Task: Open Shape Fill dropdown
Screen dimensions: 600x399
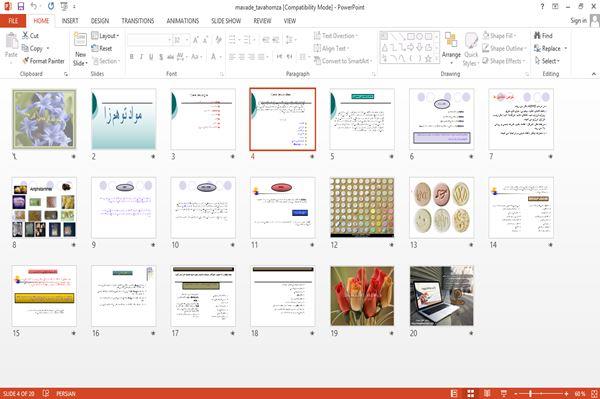Action: coord(499,36)
